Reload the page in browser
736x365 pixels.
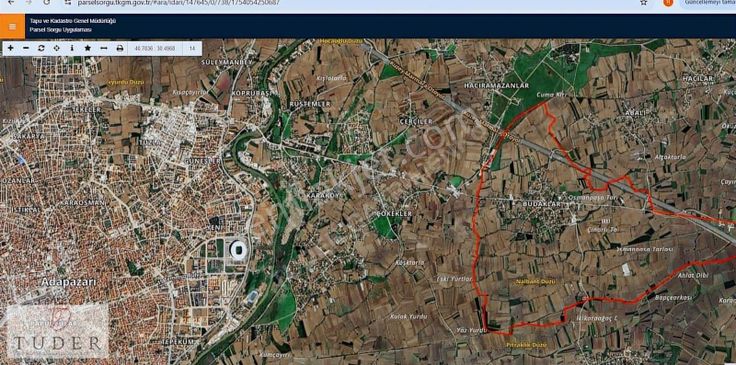click(46, 2)
